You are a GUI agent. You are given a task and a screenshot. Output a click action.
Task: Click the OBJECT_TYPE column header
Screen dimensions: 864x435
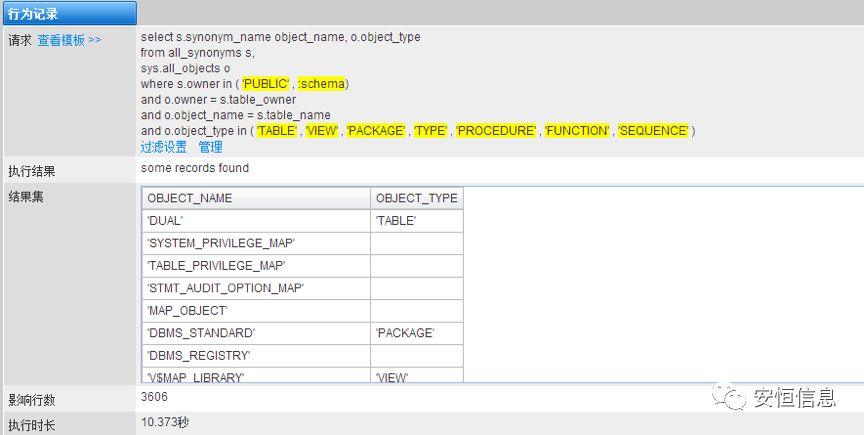tap(417, 198)
